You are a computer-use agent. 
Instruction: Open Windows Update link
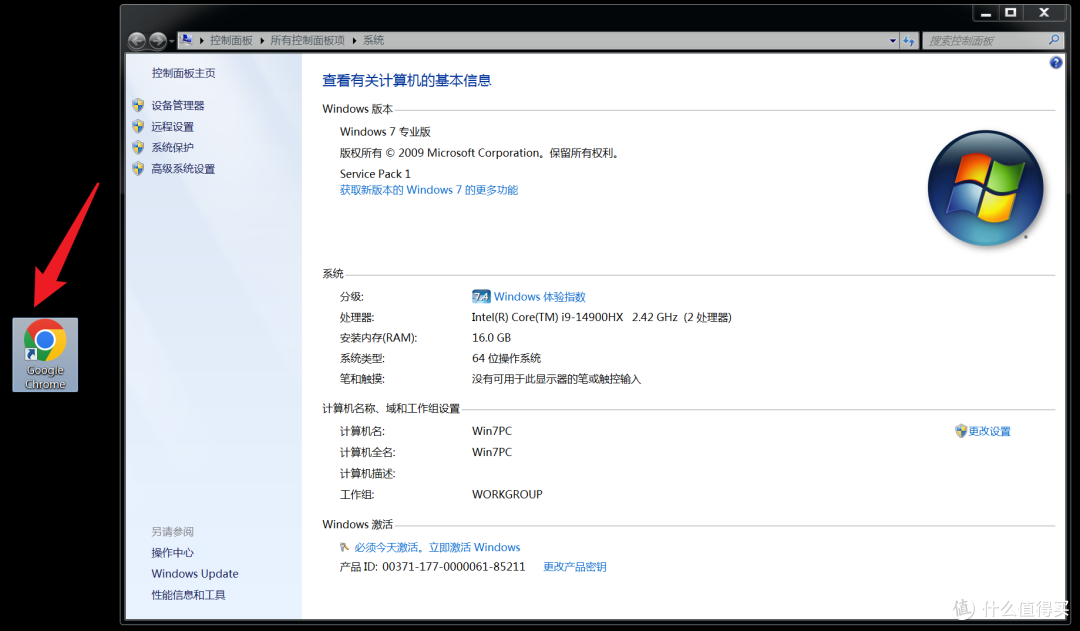(x=195, y=574)
